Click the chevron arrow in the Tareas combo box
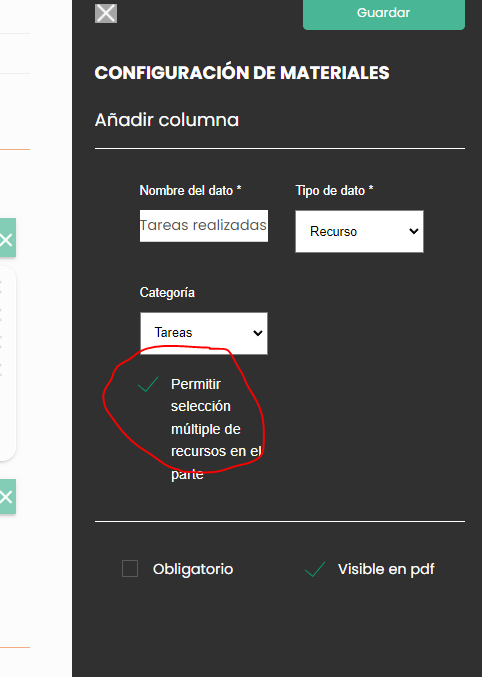482x677 pixels. (x=258, y=333)
